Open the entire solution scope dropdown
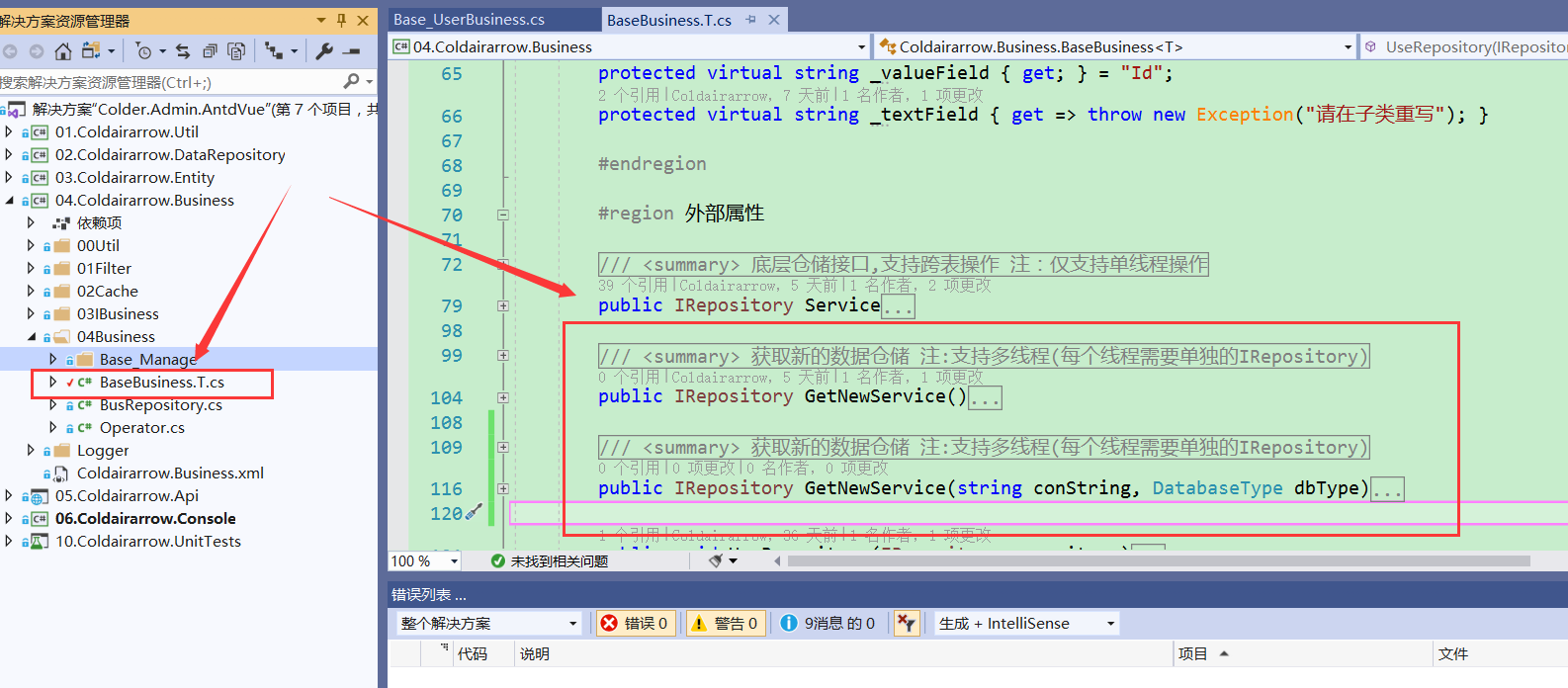This screenshot has height=688, width=1568. click(x=572, y=623)
